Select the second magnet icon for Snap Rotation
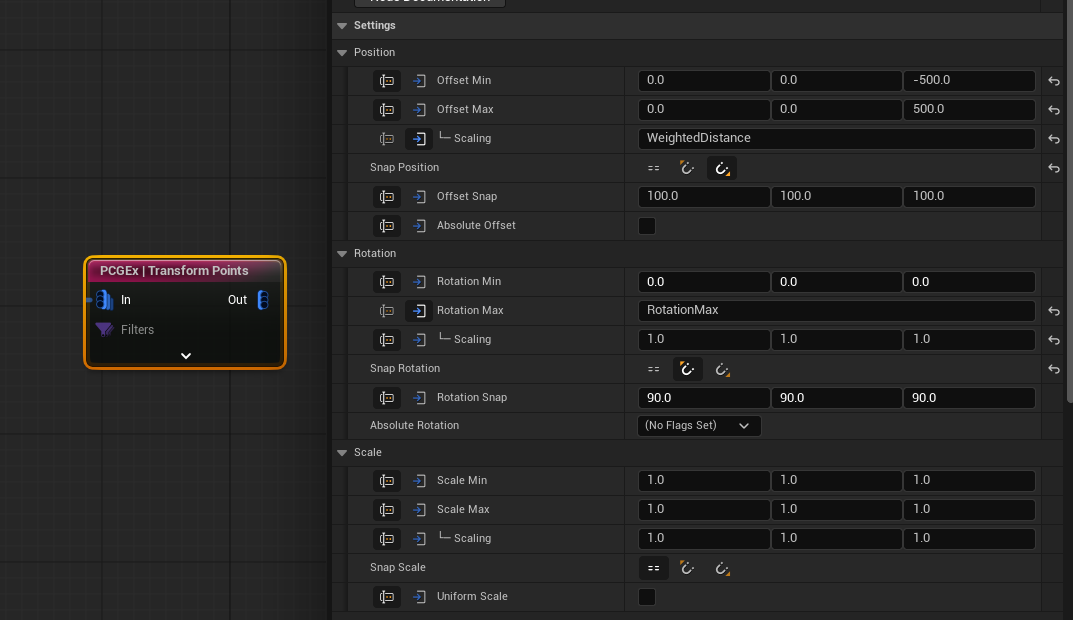The image size is (1073, 620). 687,369
